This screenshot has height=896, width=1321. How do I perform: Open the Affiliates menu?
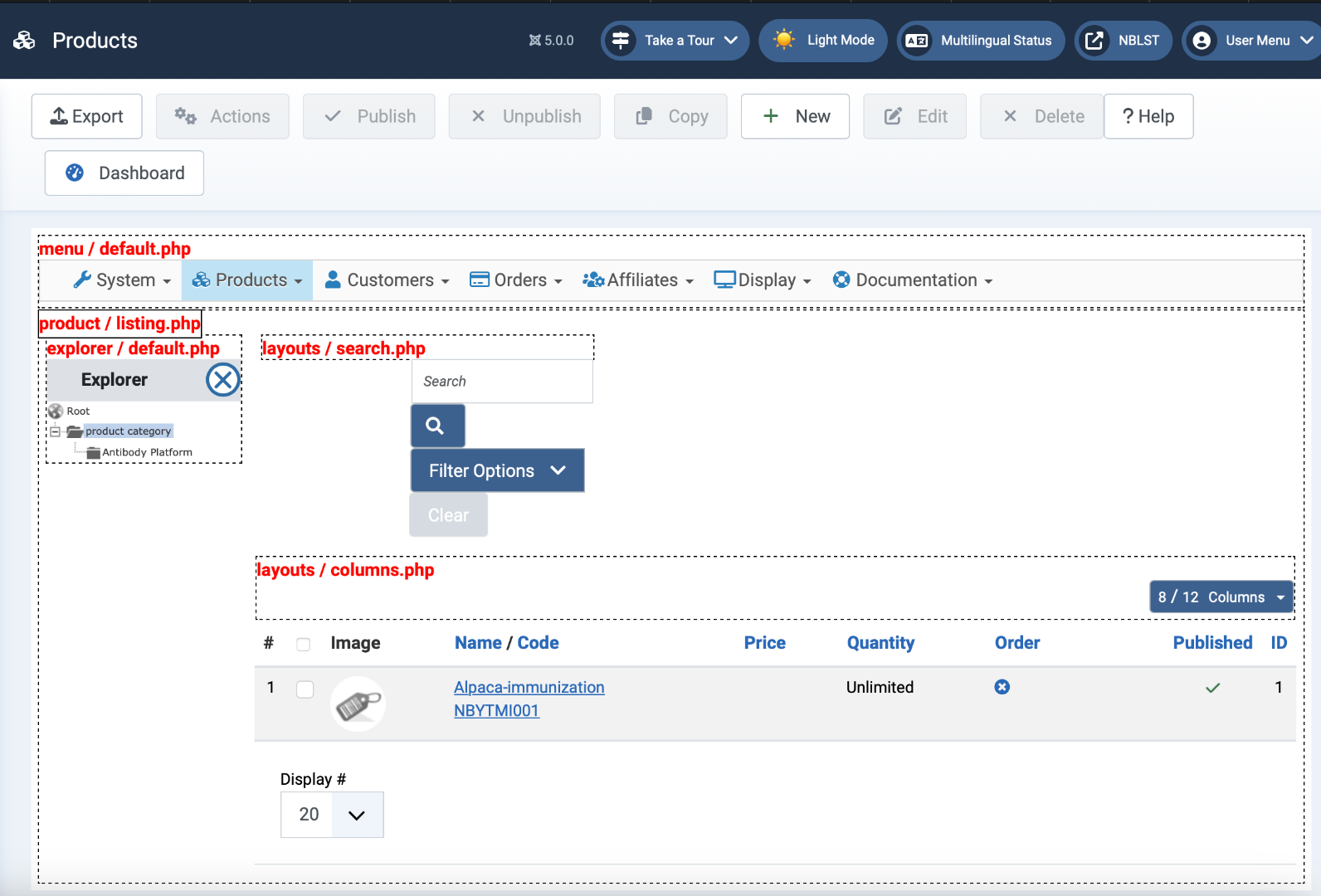tap(638, 280)
